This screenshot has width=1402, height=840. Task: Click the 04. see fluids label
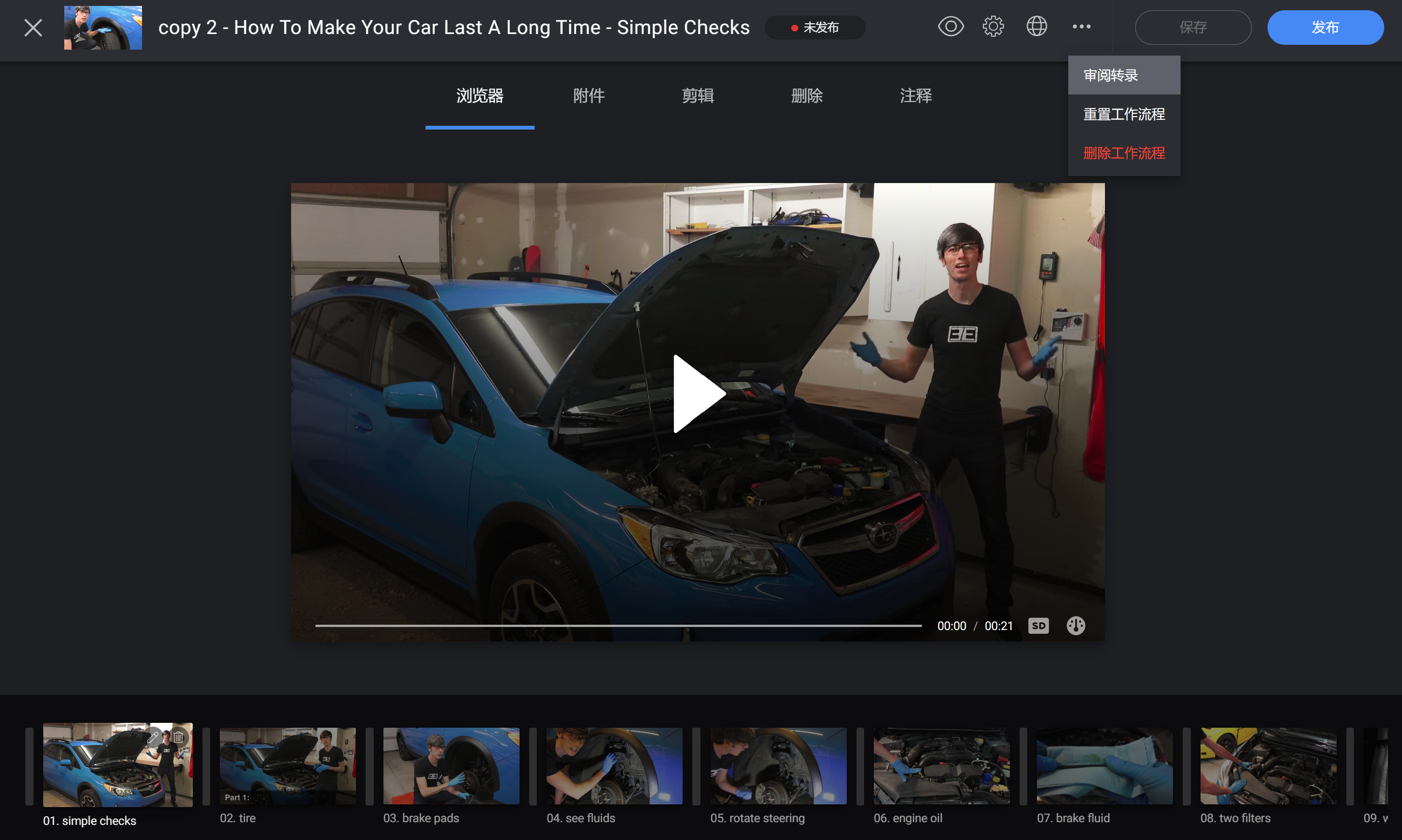coord(581,818)
